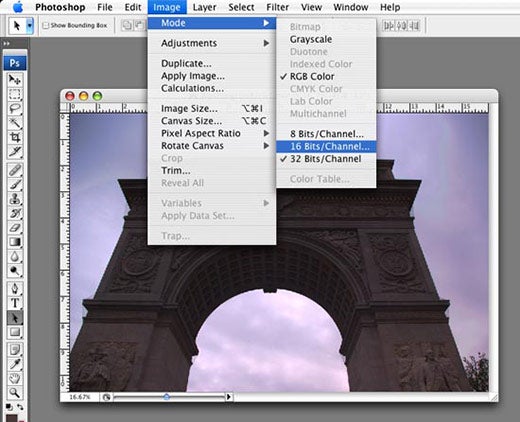The image size is (520, 422).
Task: Select the Move tool
Action: pos(15,80)
